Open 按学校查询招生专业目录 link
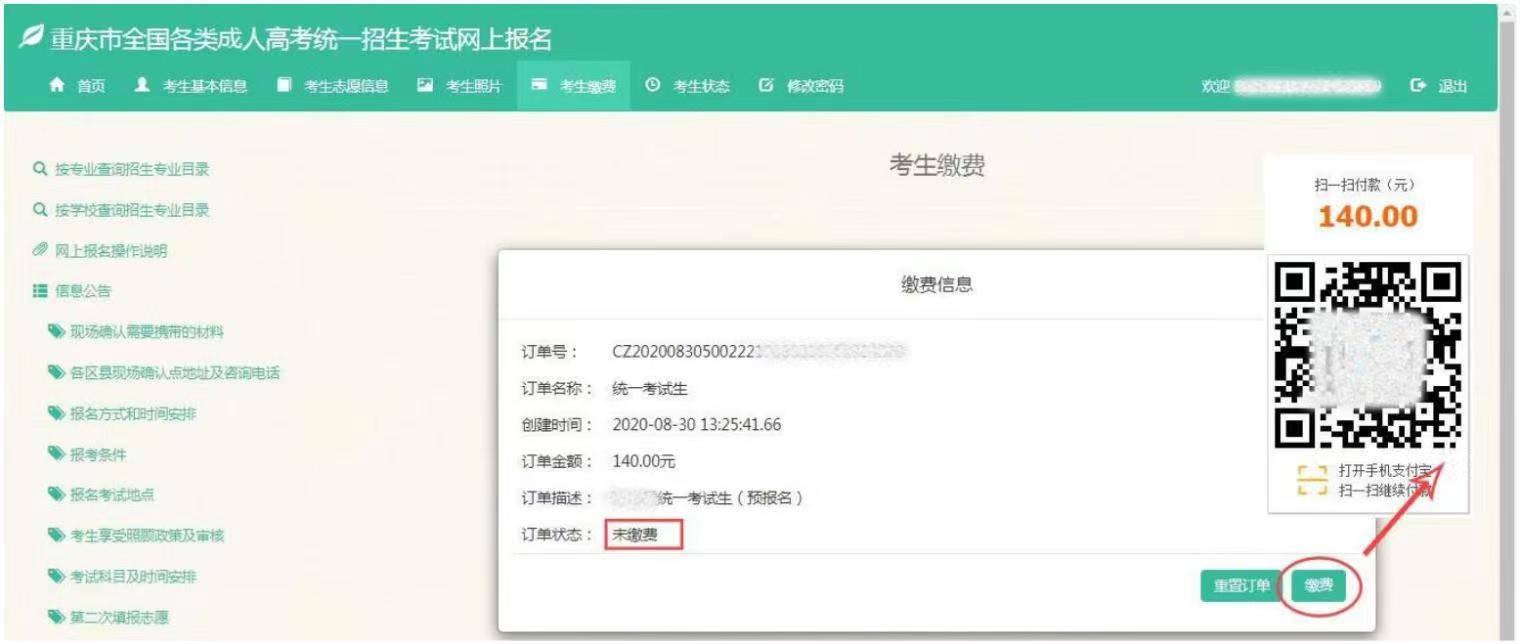The height and width of the screenshot is (644, 1520). [x=132, y=210]
